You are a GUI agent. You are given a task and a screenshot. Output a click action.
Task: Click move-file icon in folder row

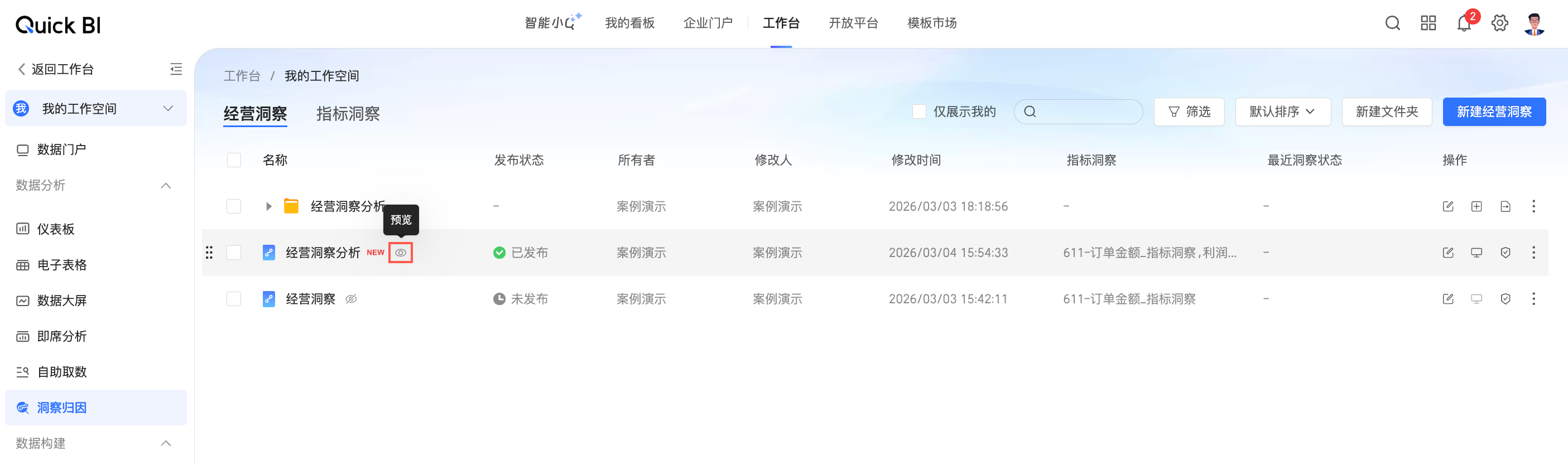1506,206
